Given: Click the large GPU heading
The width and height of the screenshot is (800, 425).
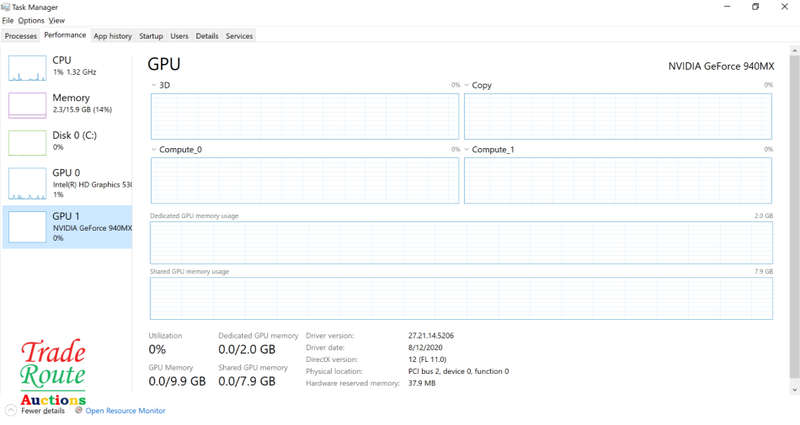Looking at the screenshot, I should [x=164, y=64].
